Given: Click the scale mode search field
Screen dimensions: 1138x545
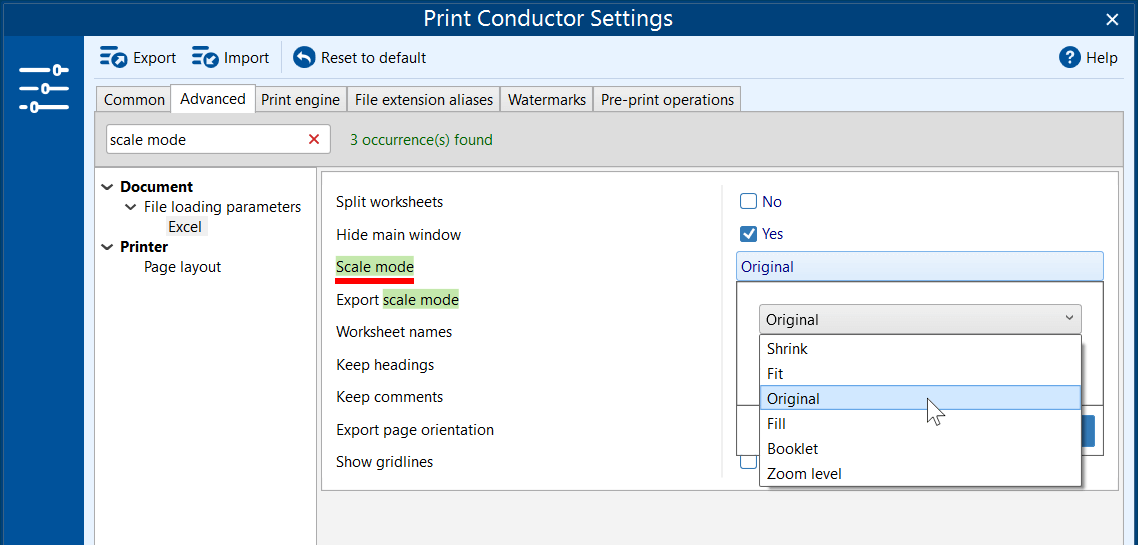Looking at the screenshot, I should tap(203, 140).
